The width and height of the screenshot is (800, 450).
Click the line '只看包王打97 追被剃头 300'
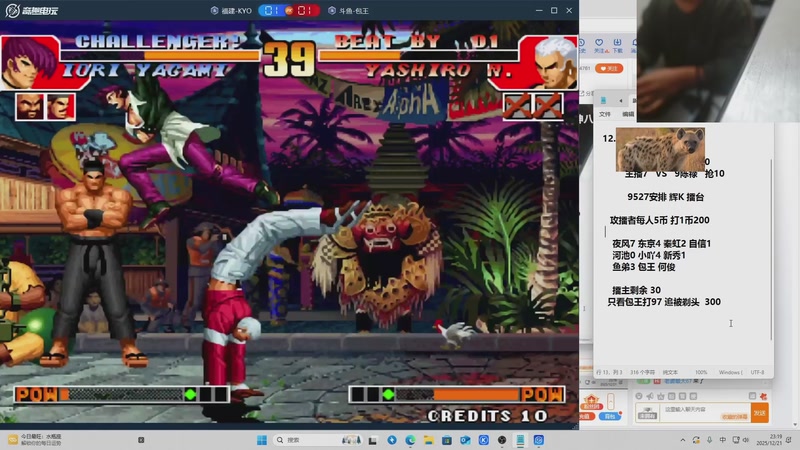coord(664,302)
